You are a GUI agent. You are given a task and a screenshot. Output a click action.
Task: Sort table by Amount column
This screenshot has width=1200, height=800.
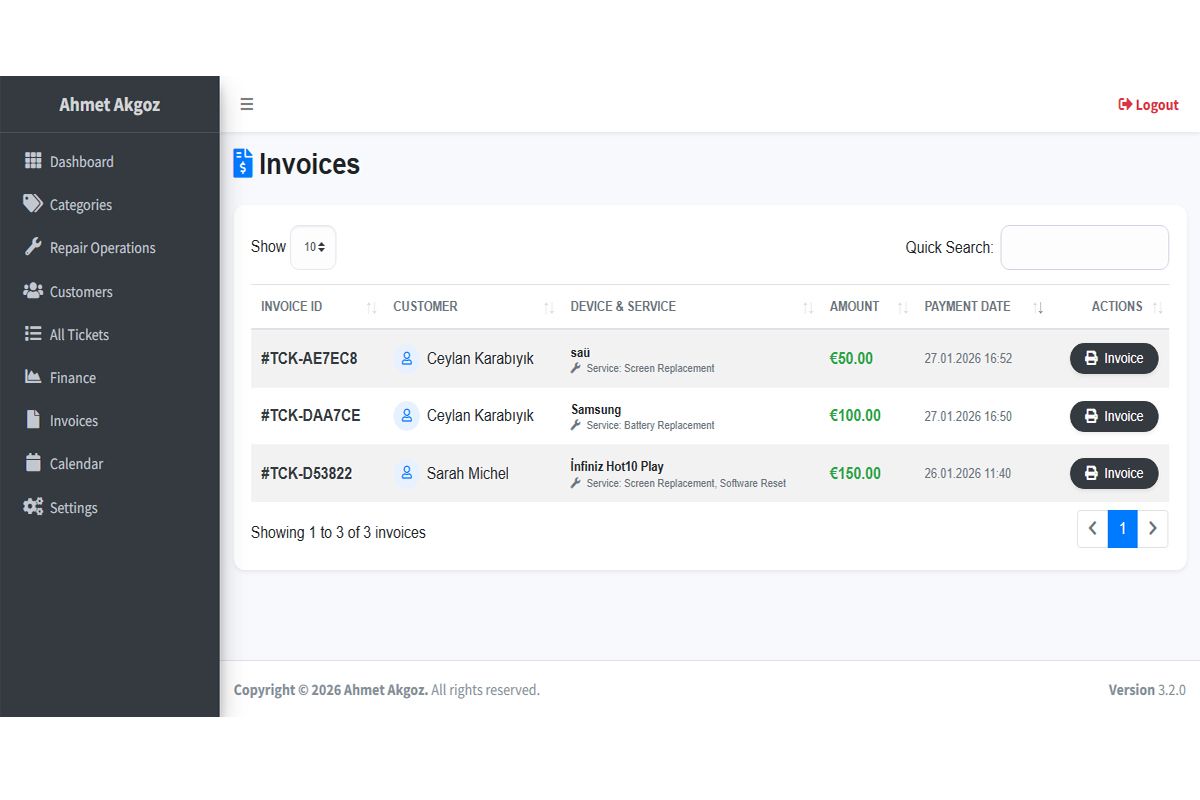pos(867,307)
